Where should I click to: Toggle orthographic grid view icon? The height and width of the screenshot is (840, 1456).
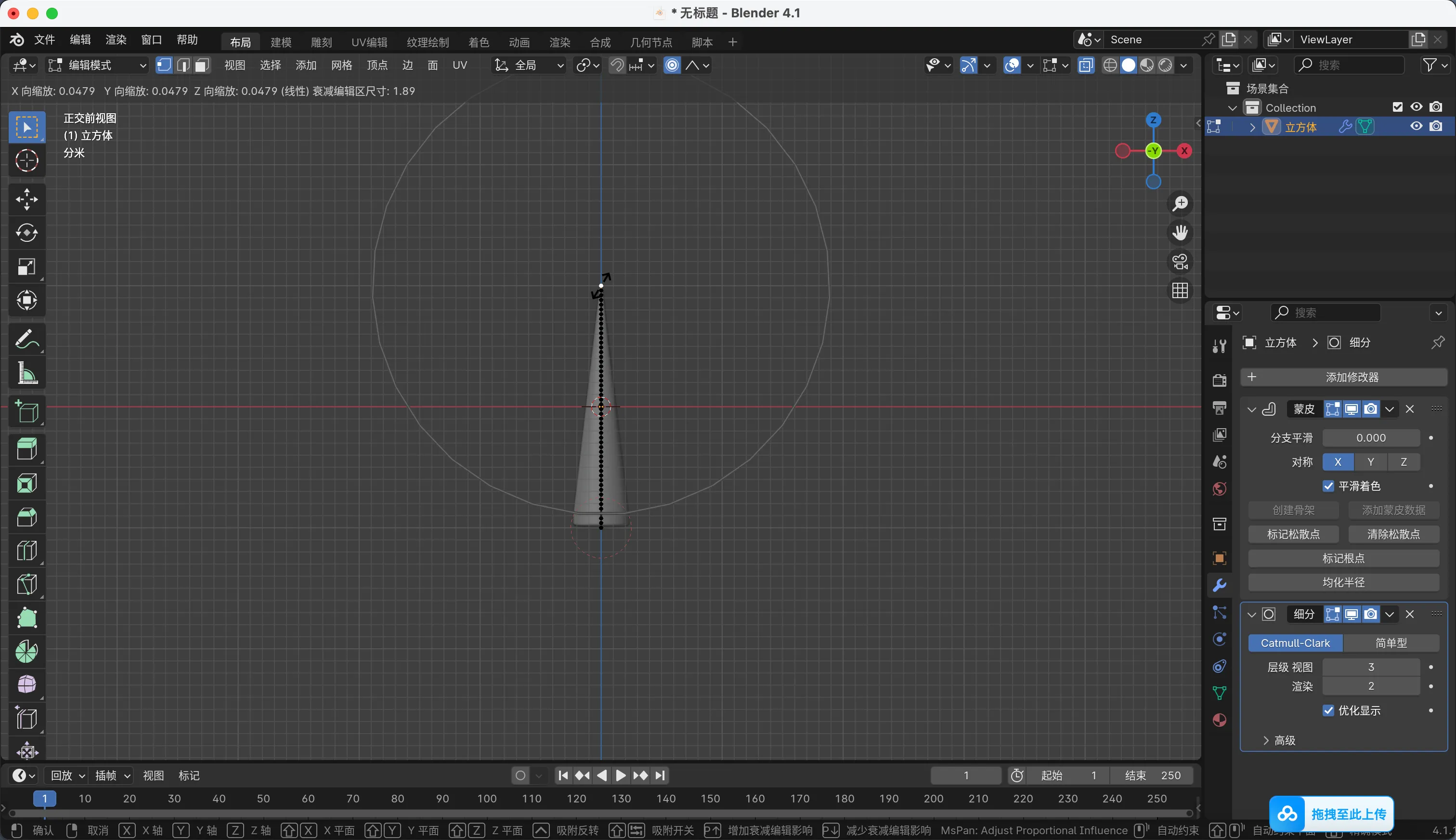(1181, 290)
